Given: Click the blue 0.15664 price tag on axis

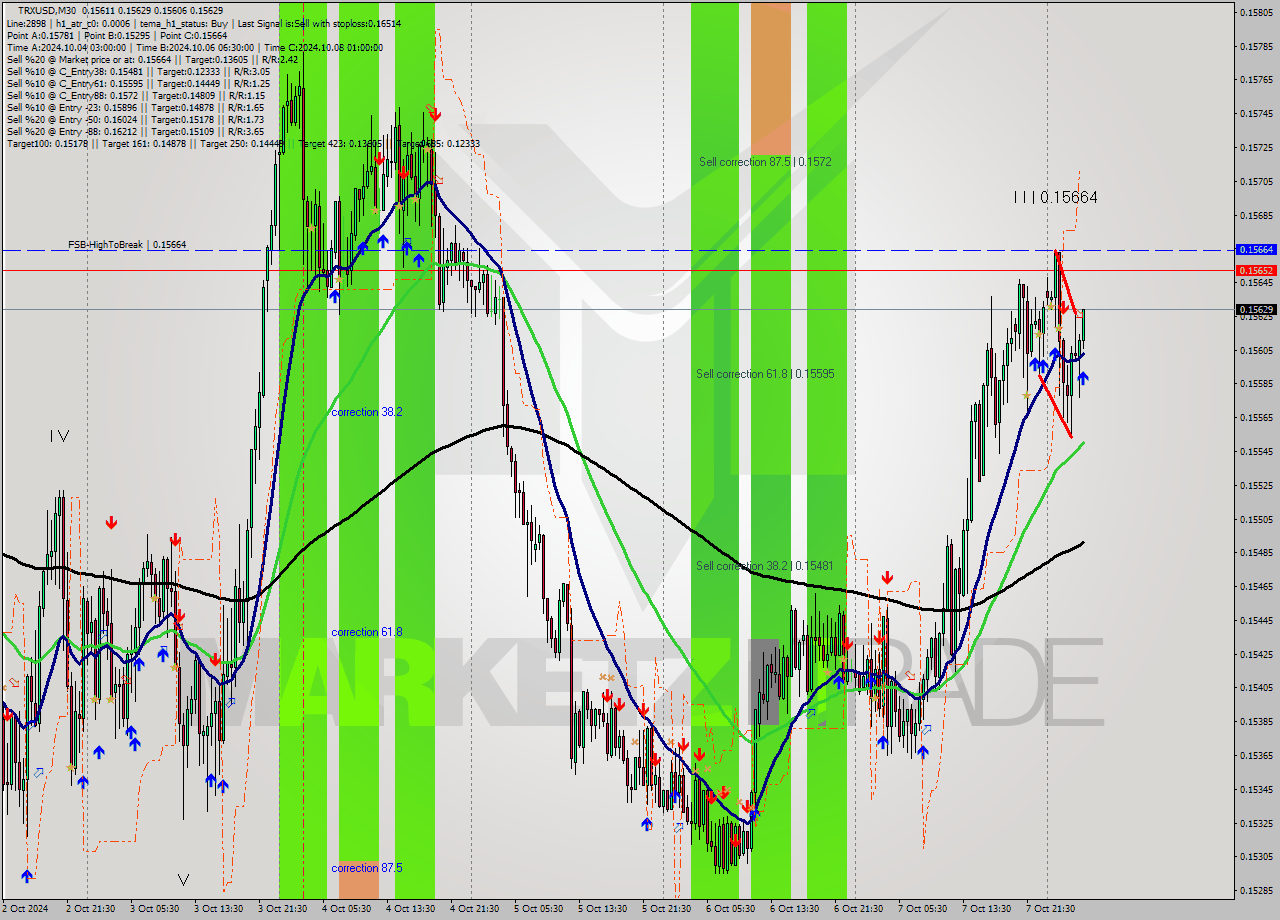Looking at the screenshot, I should (1256, 249).
